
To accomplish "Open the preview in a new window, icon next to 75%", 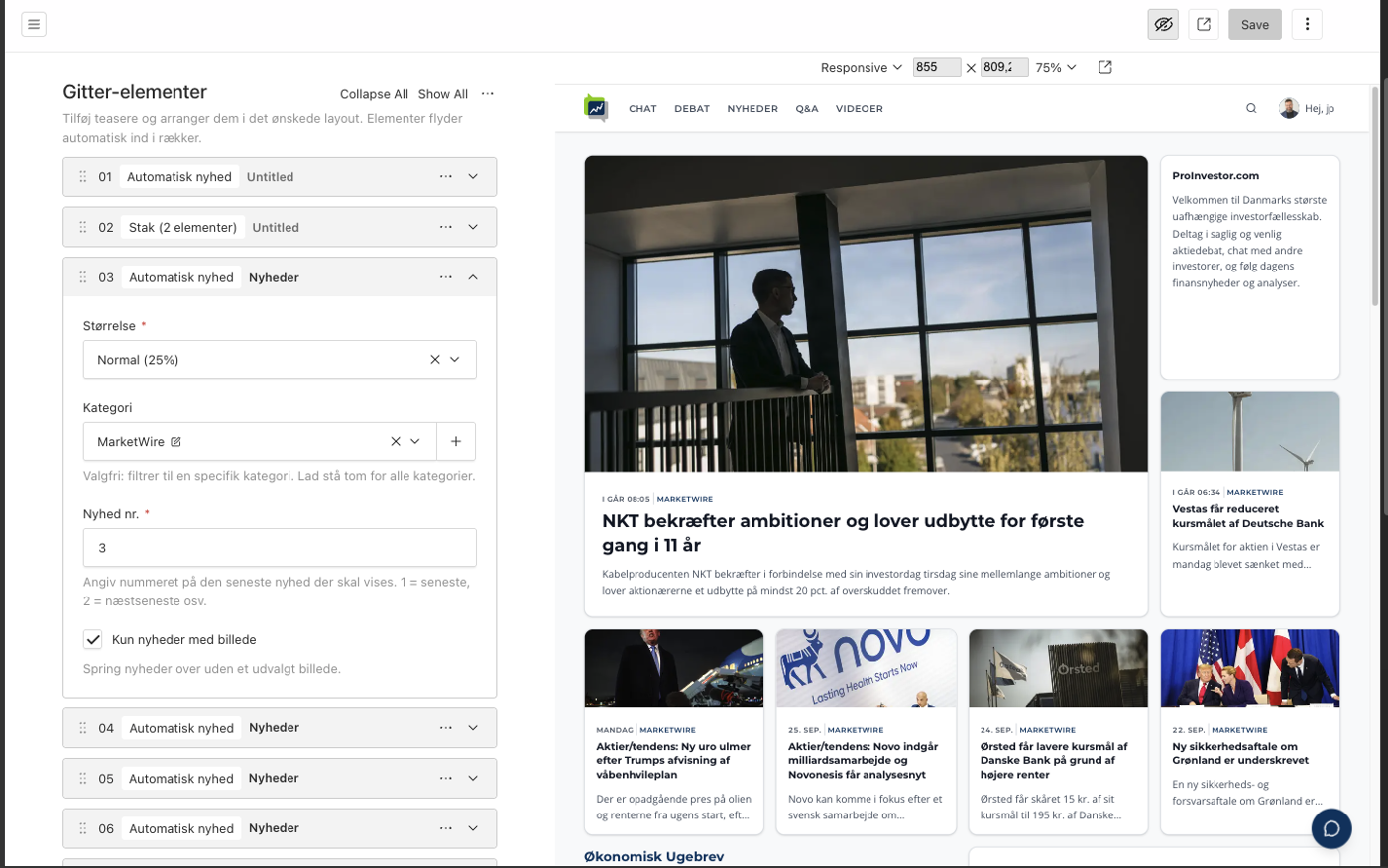I will coord(1105,67).
